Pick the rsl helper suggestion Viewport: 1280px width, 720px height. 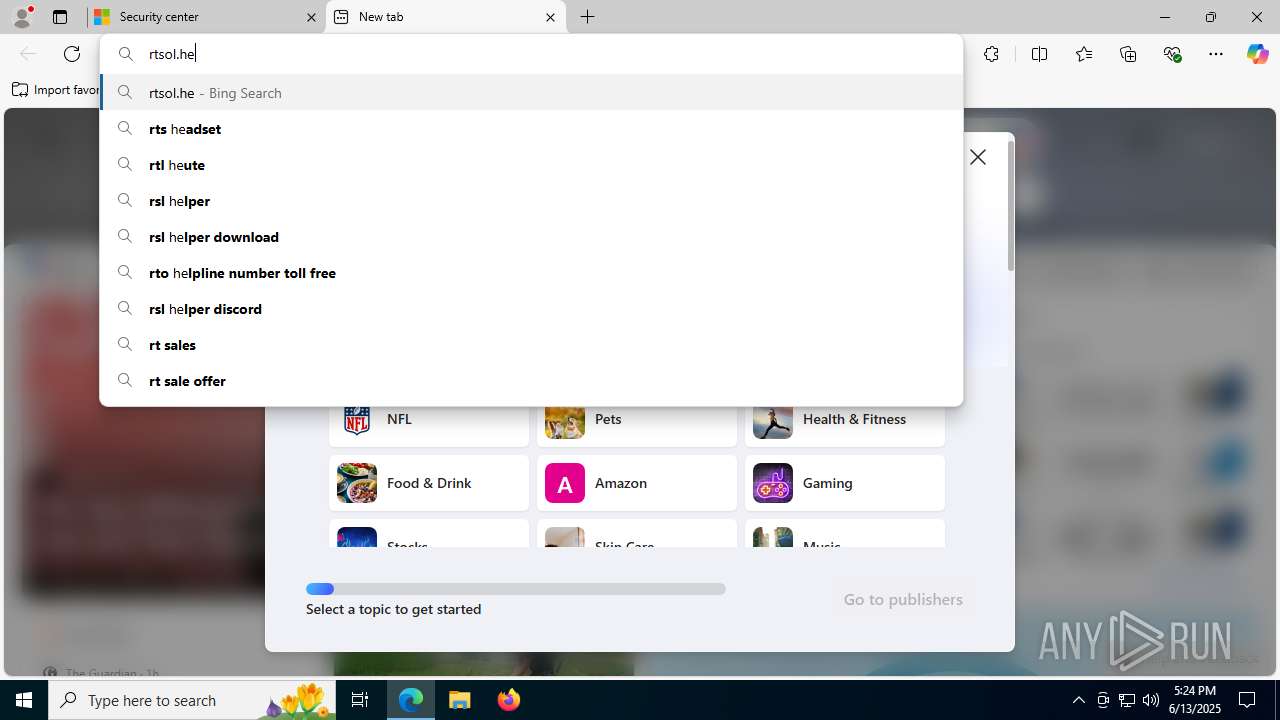point(531,201)
